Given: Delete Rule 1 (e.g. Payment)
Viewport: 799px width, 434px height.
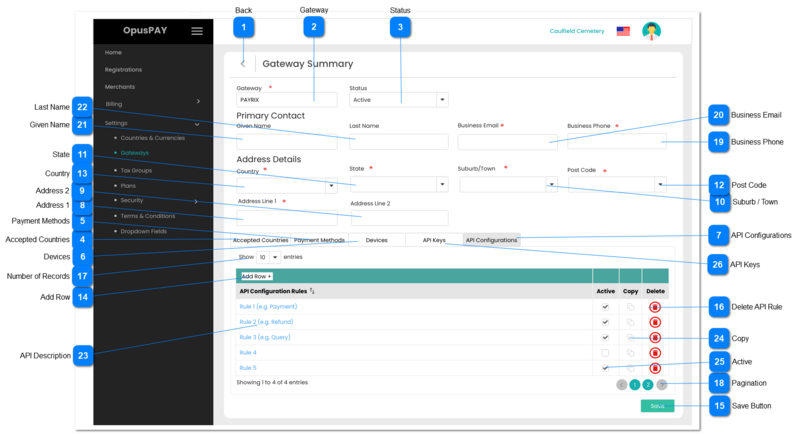Looking at the screenshot, I should pyautogui.click(x=655, y=307).
